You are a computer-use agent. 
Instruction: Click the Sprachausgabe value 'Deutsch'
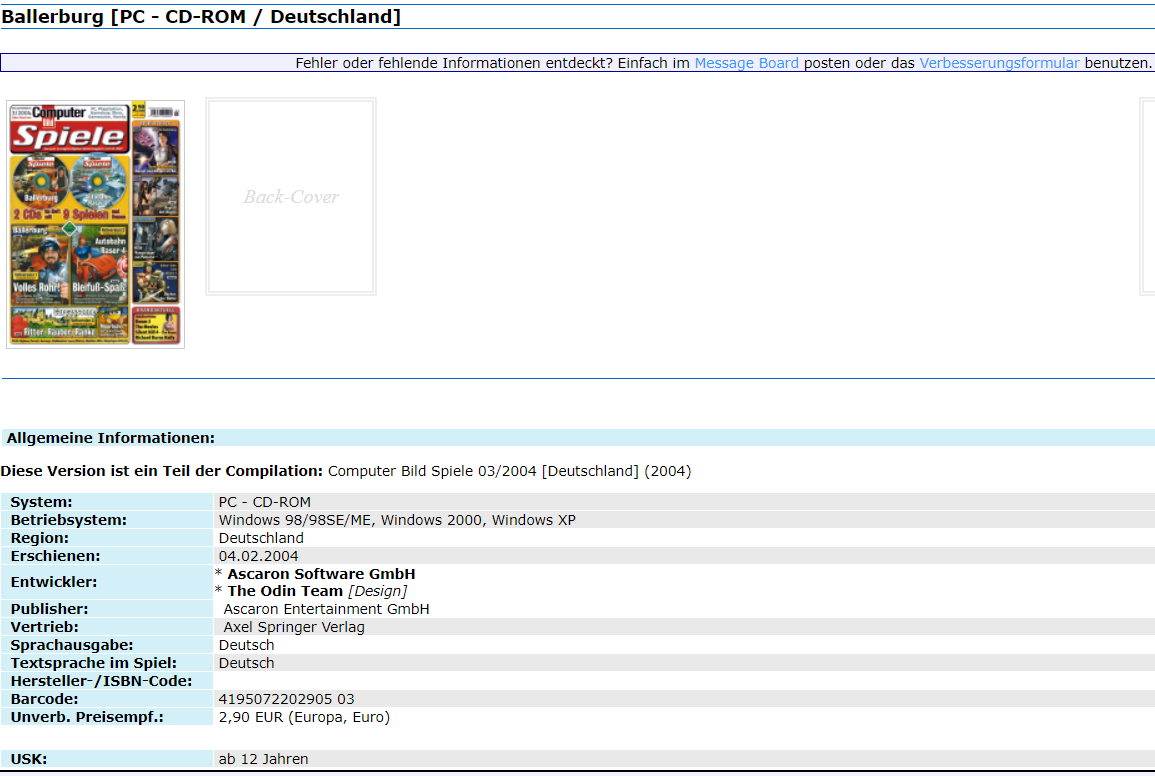[246, 645]
